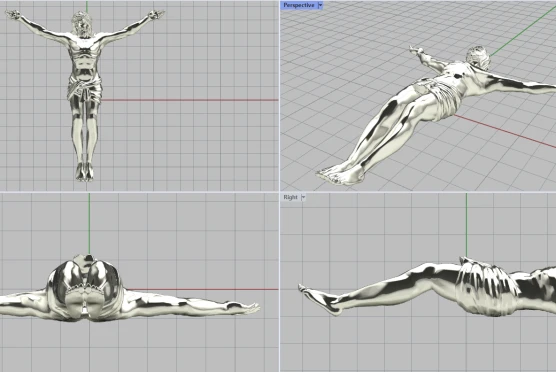Pick the left hand in the top-left view
The image size is (556, 372).
156,15
